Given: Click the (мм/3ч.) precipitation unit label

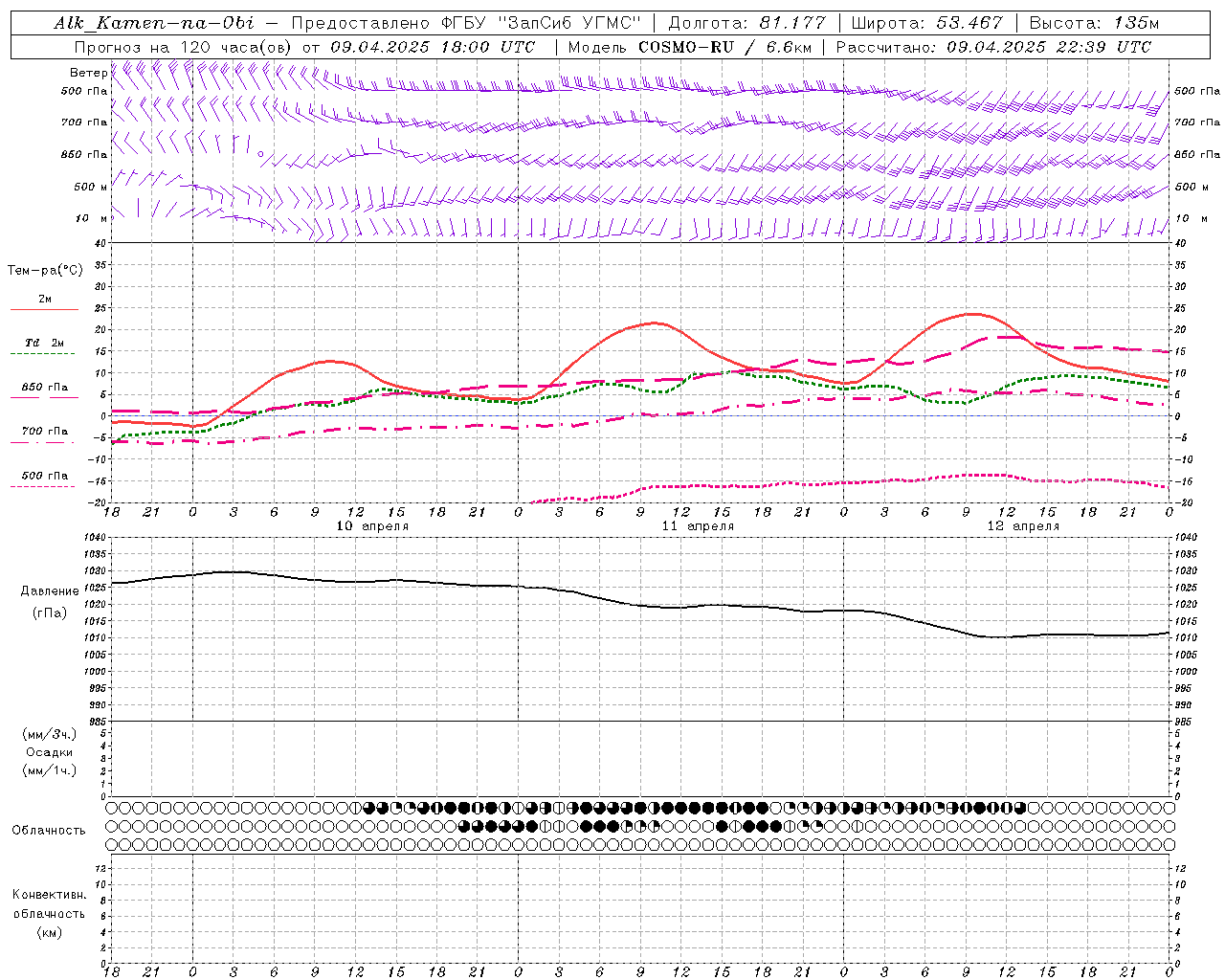Looking at the screenshot, I should [x=50, y=734].
